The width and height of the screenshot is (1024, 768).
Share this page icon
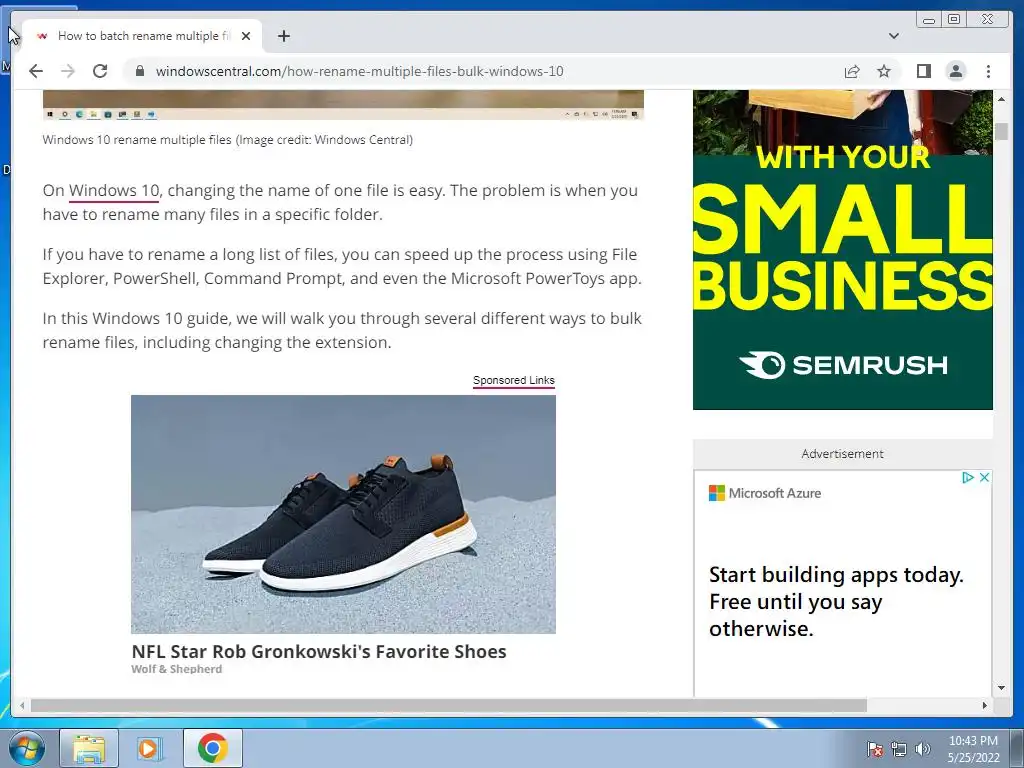(852, 71)
